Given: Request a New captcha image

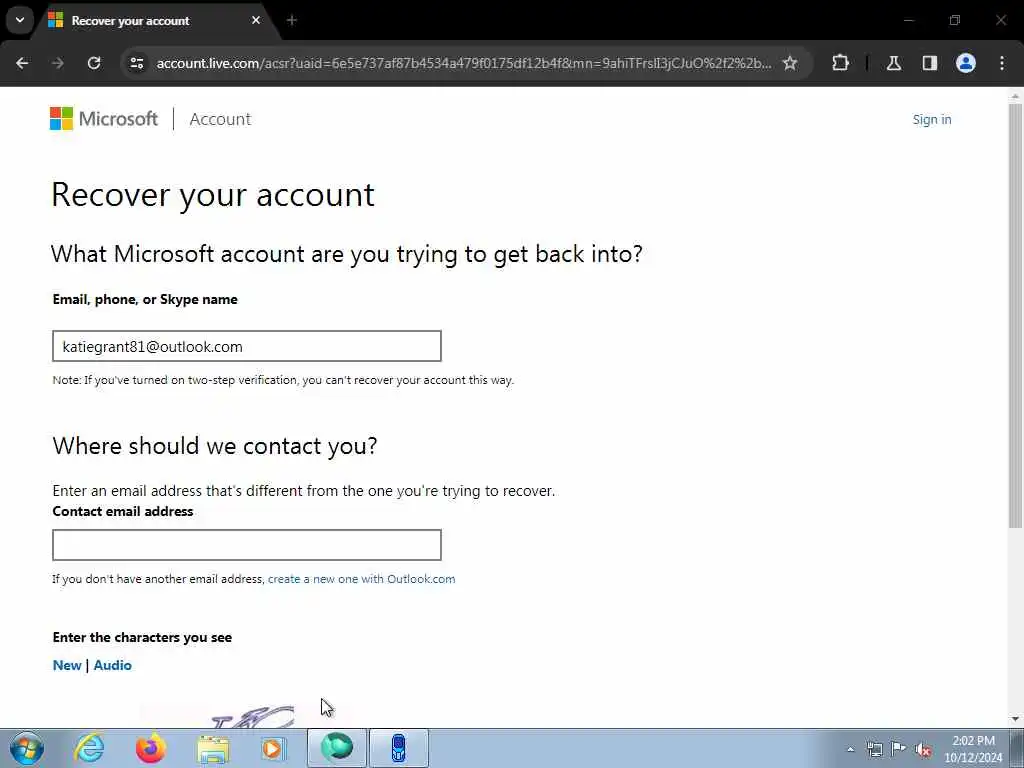Looking at the screenshot, I should (x=67, y=665).
